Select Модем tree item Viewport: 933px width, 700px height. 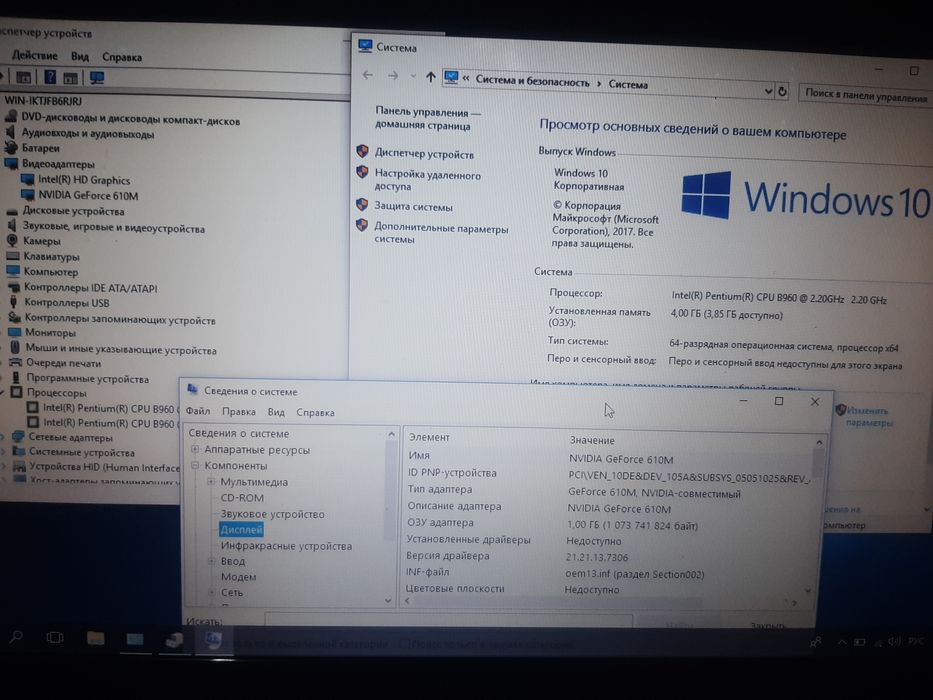(238, 576)
